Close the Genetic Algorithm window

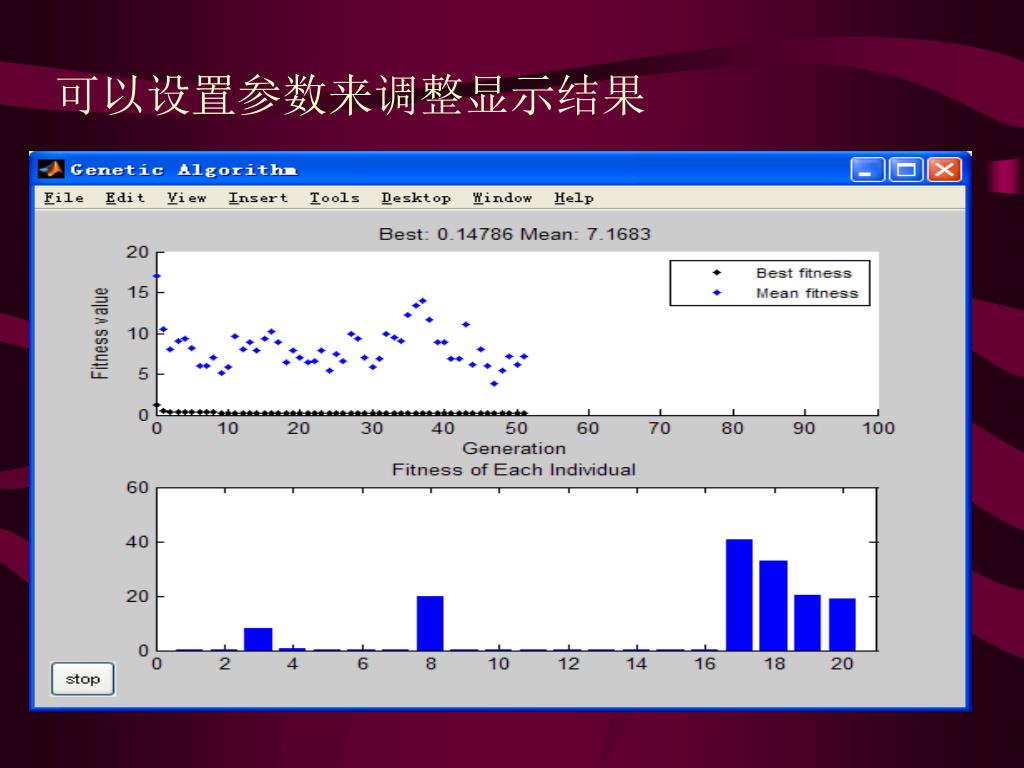tap(944, 170)
